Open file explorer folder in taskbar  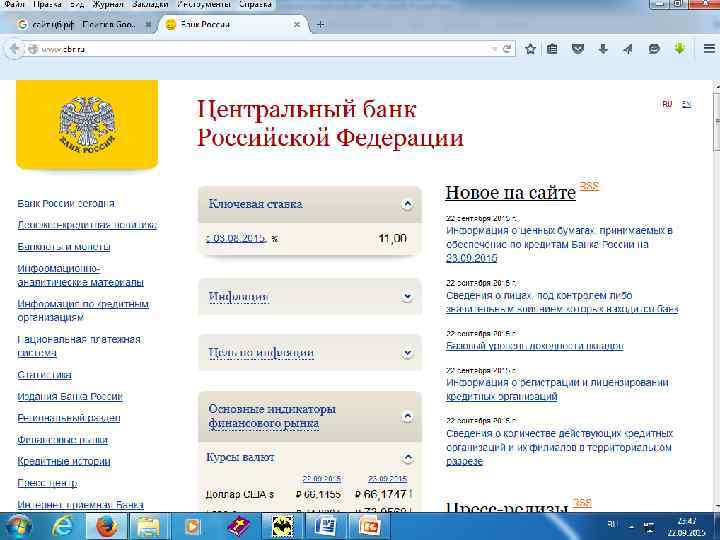pyautogui.click(x=148, y=526)
